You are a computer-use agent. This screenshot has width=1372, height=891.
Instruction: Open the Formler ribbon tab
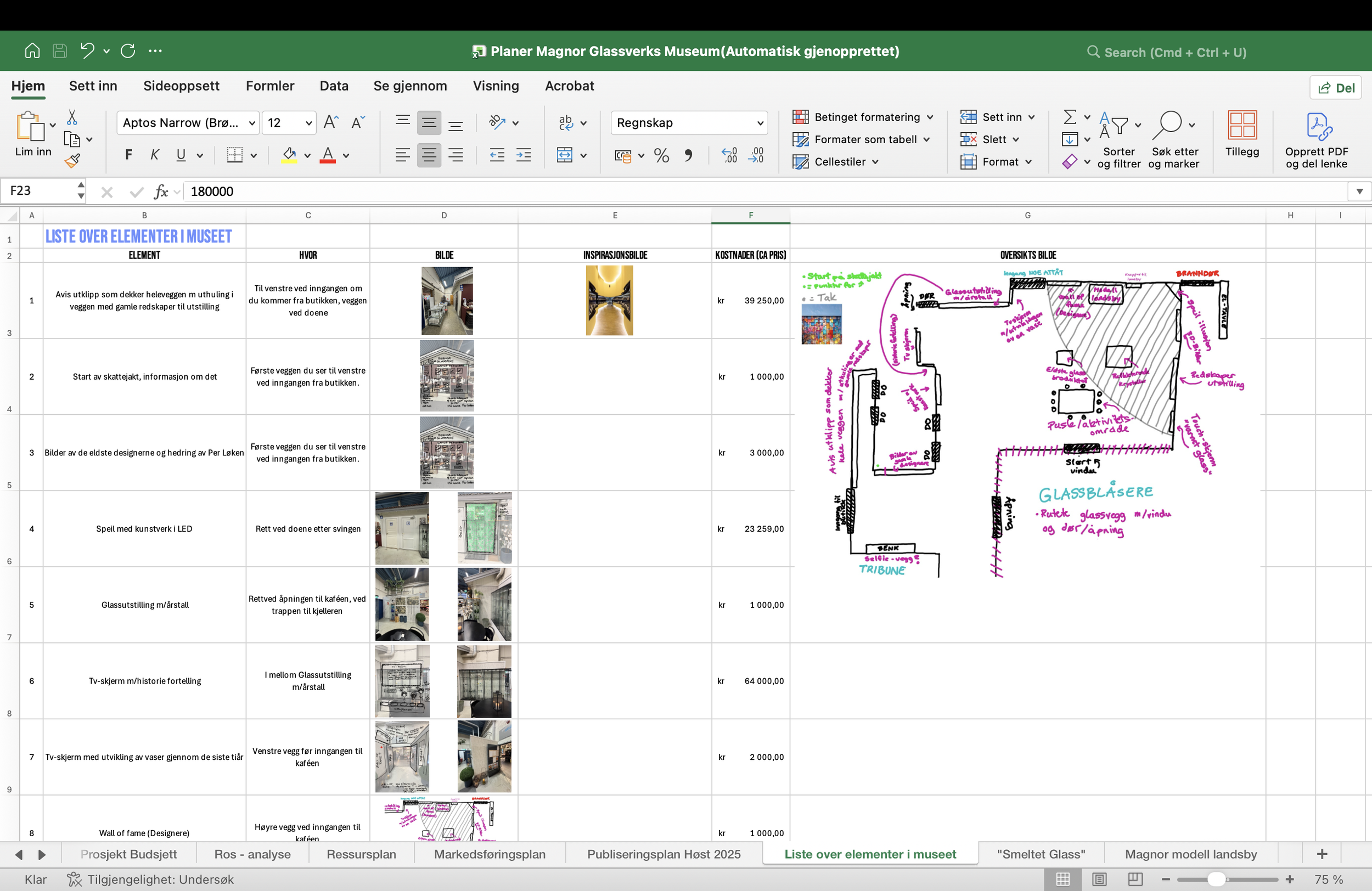[269, 86]
